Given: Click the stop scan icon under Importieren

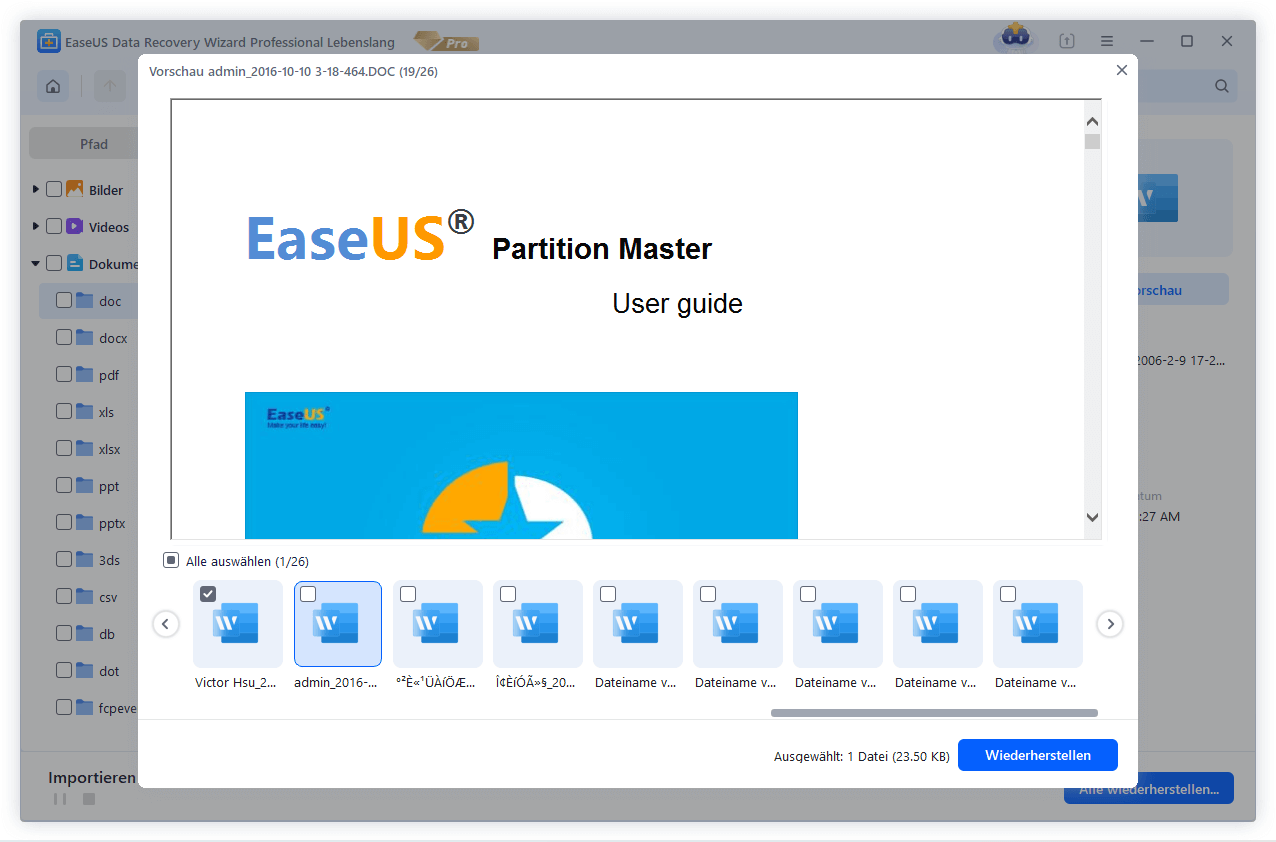Looking at the screenshot, I should point(89,799).
